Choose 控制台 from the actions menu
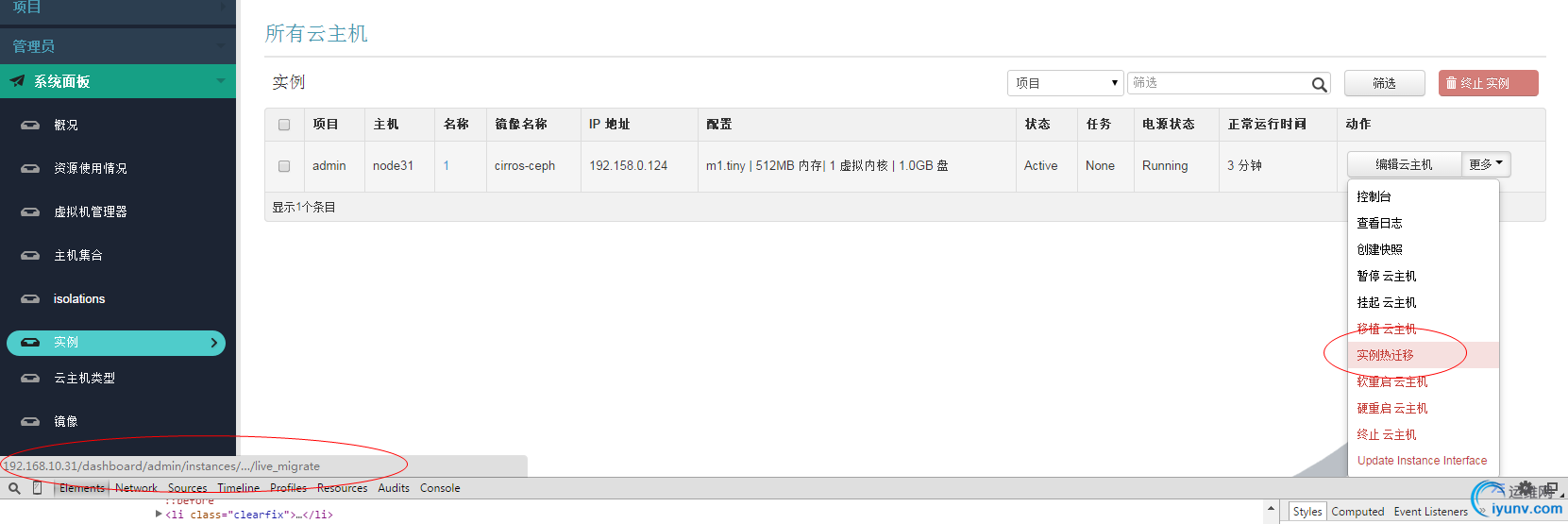This screenshot has height=524, width=1568. click(x=1424, y=196)
